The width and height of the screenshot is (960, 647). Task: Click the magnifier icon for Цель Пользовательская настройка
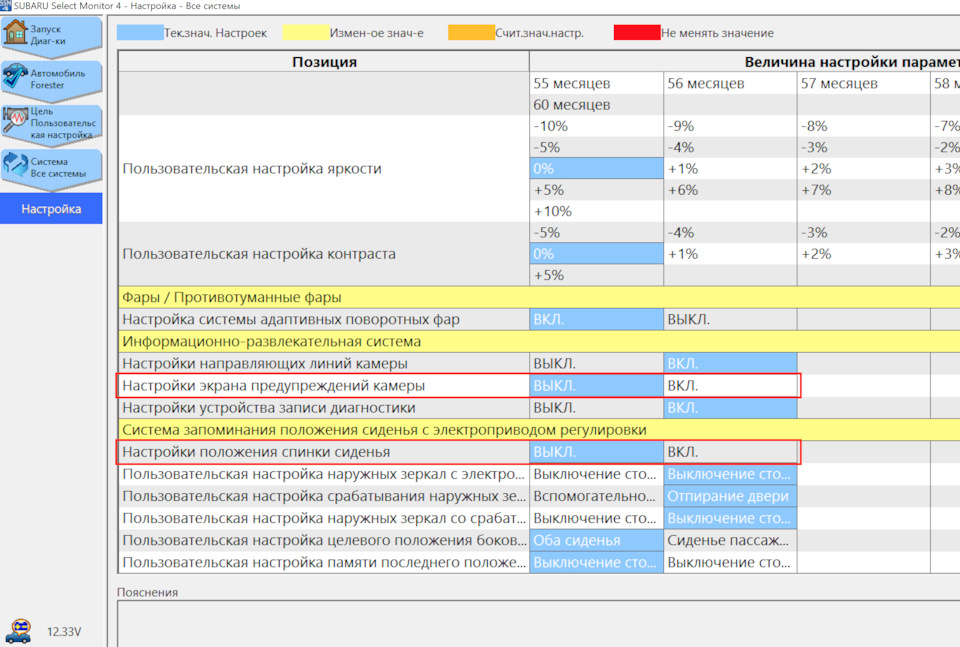(x=15, y=121)
